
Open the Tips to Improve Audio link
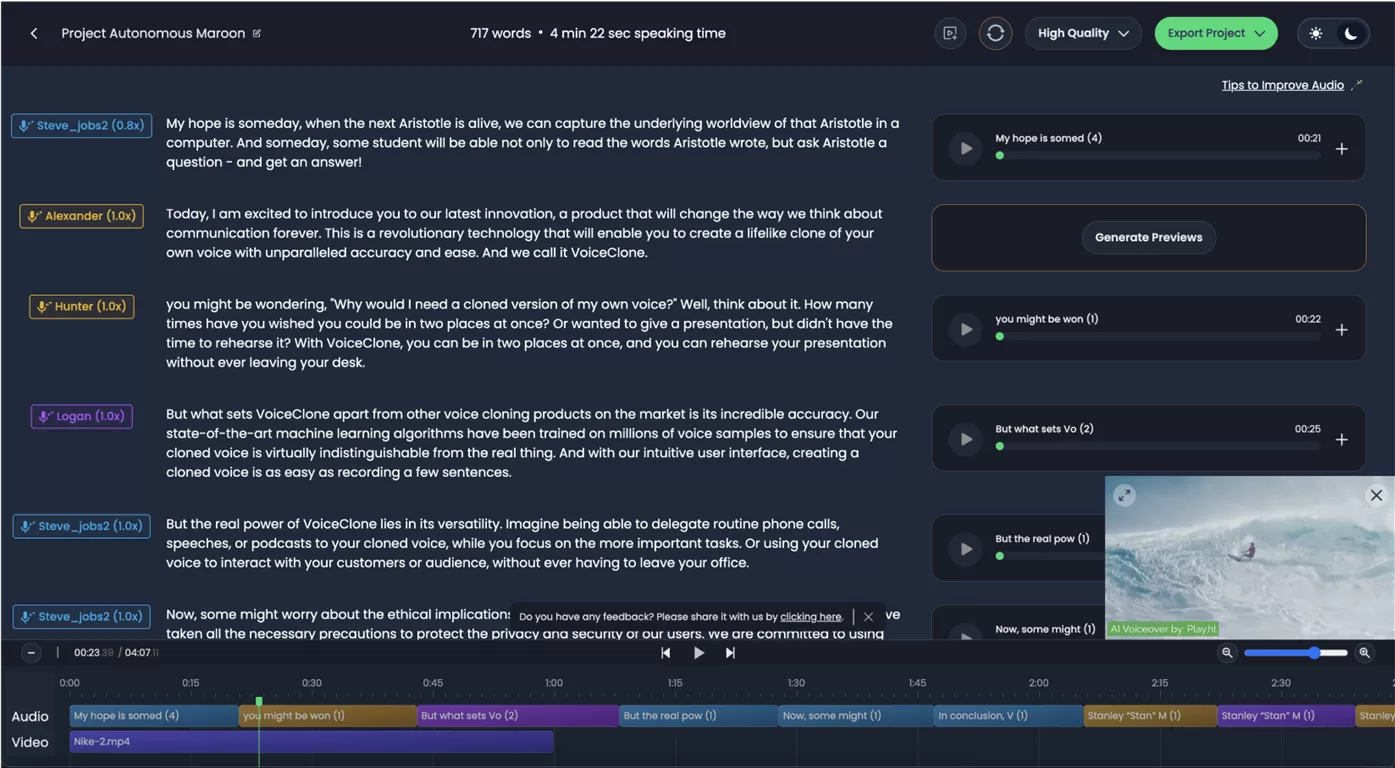pyautogui.click(x=1282, y=85)
